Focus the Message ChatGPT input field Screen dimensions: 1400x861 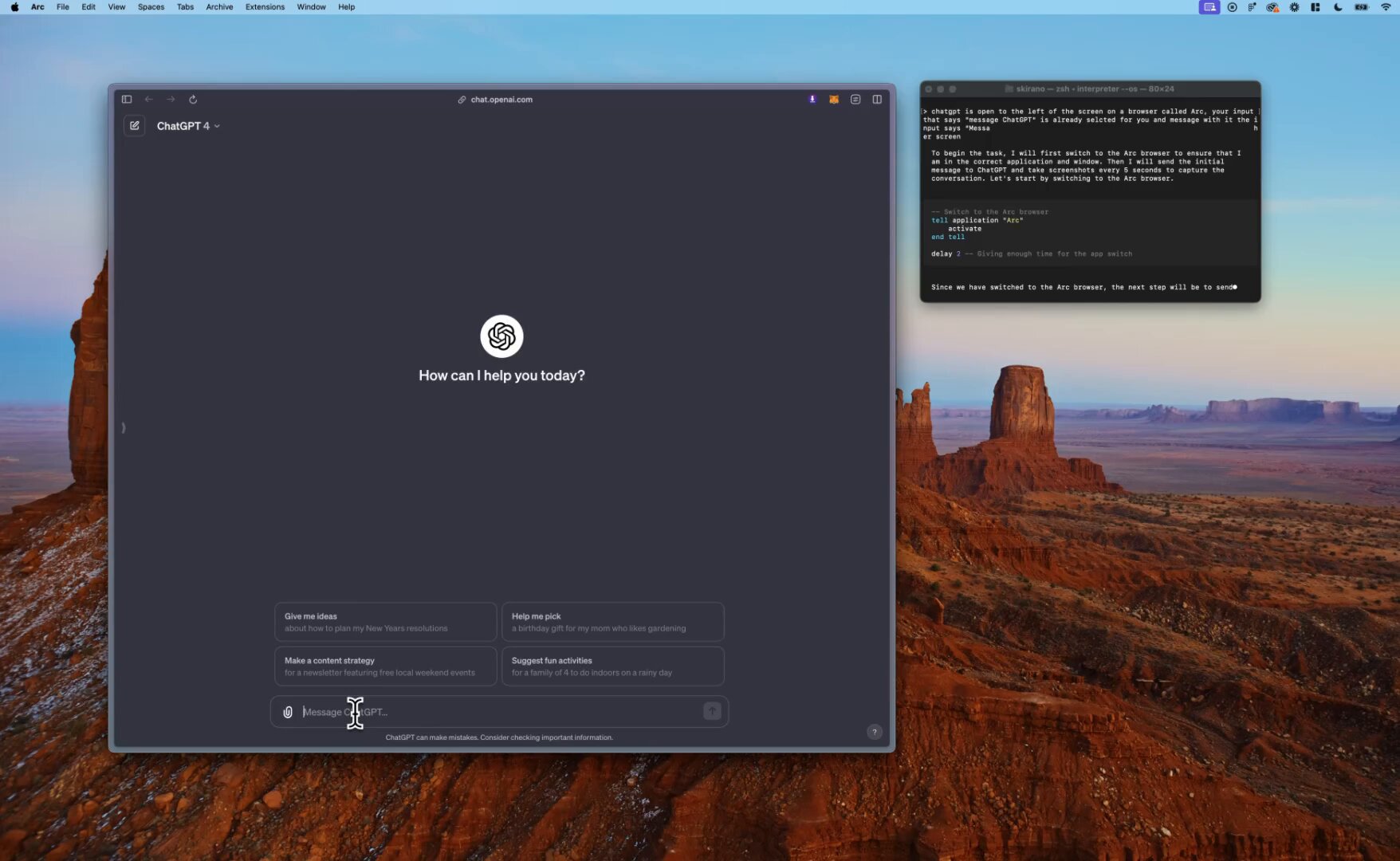coord(500,712)
